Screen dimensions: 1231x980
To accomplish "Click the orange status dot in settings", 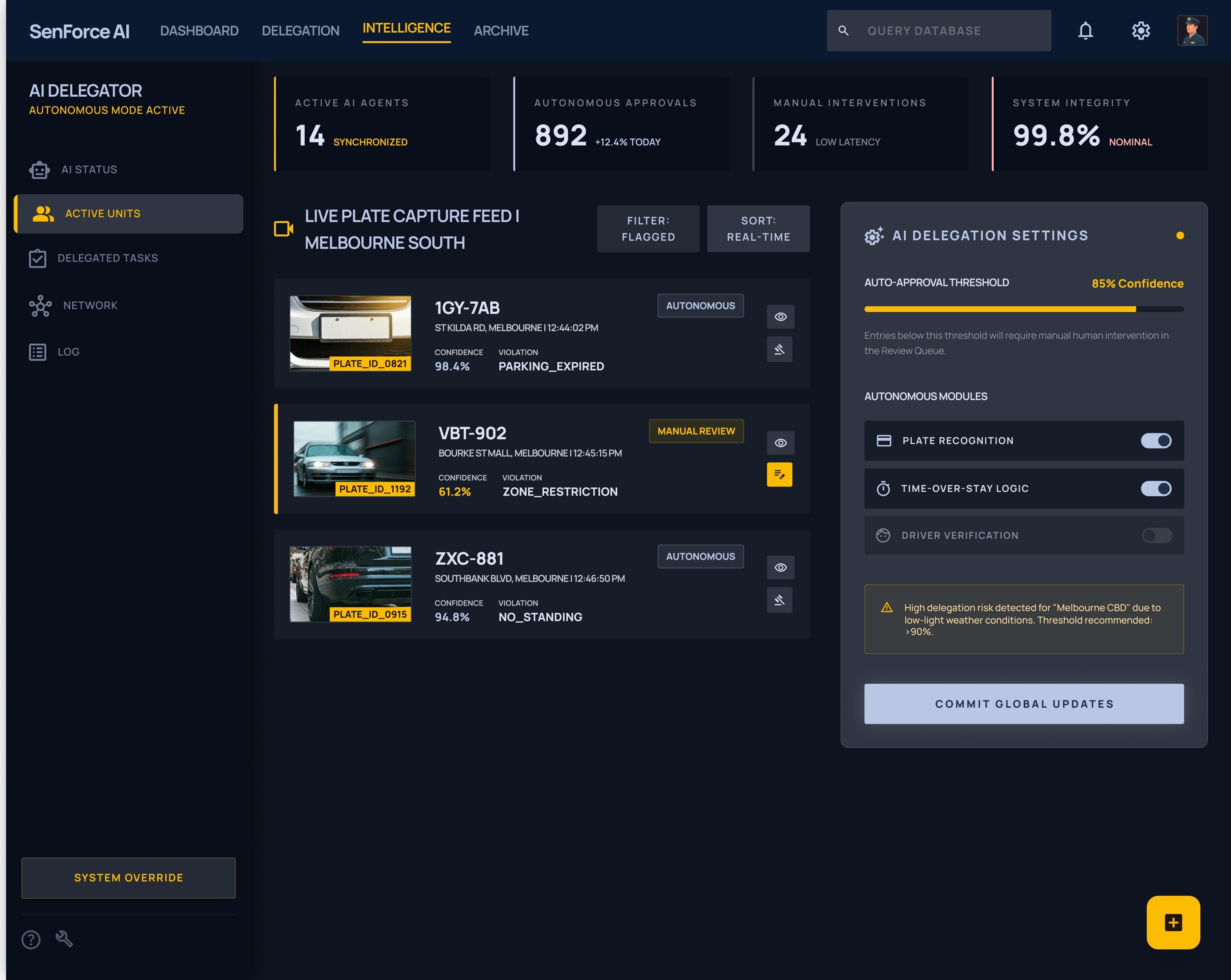I will 1180,236.
